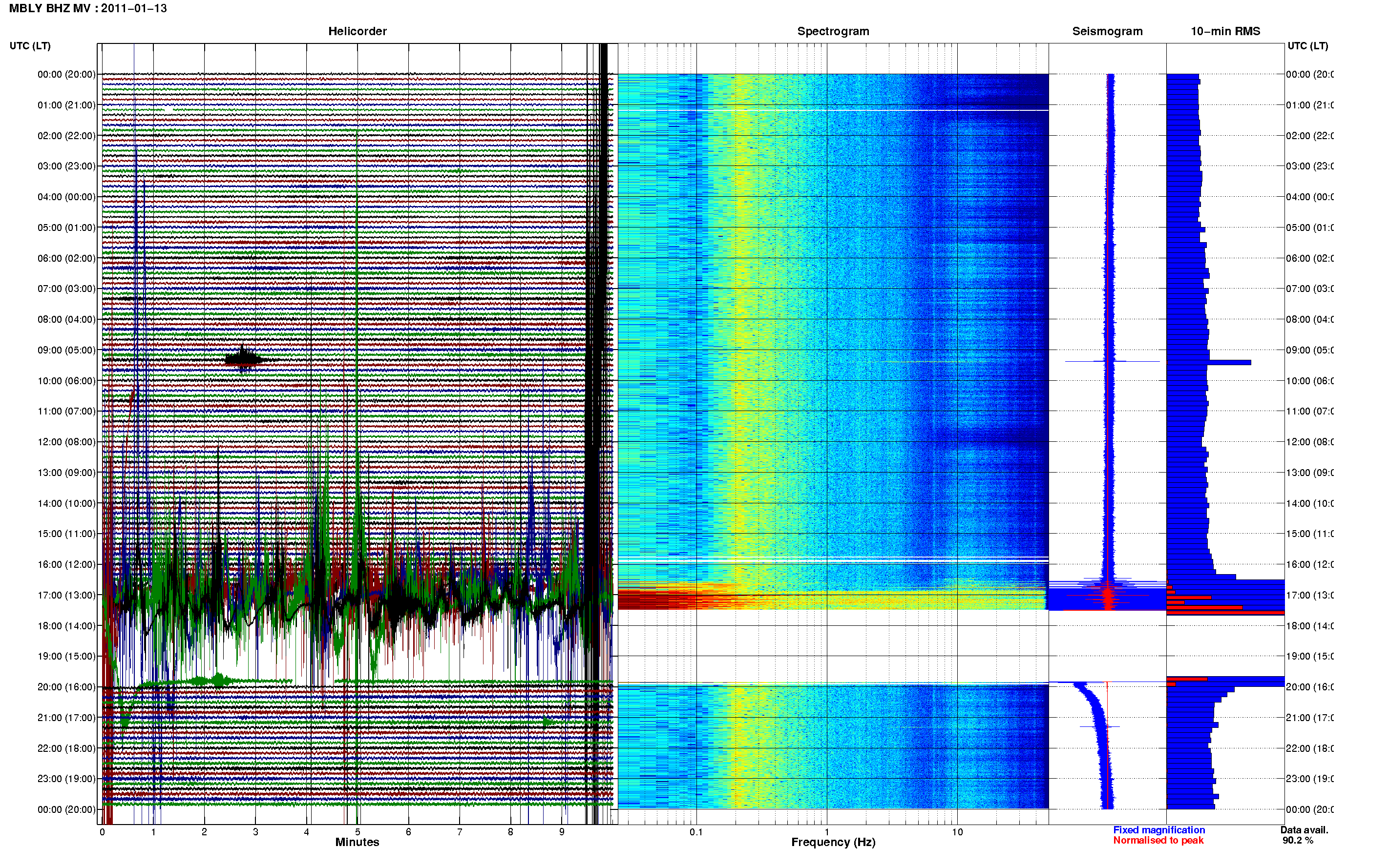Select the Helicorder panel title

tap(357, 32)
